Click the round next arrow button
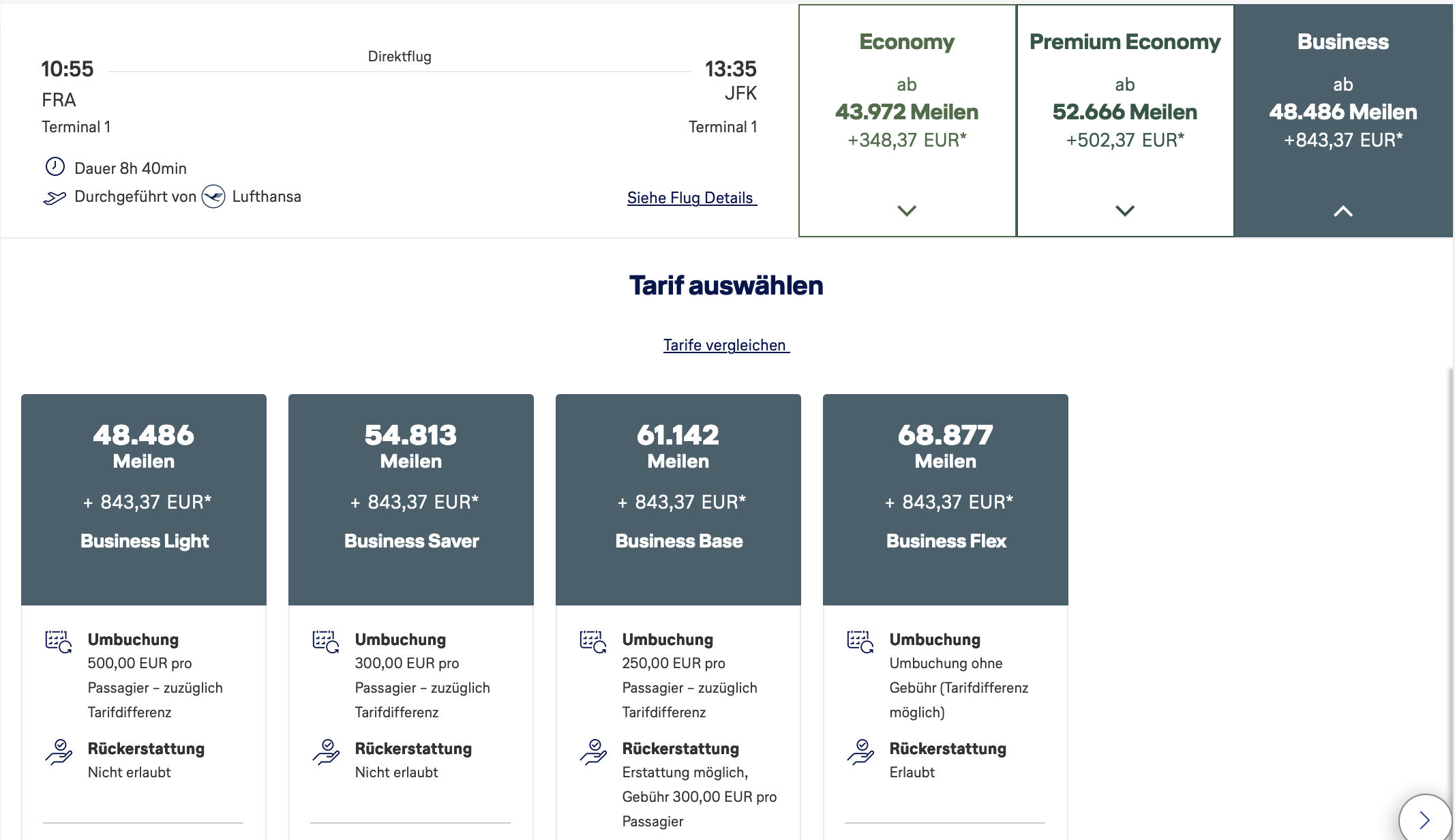The width and height of the screenshot is (1455, 840). tap(1425, 819)
